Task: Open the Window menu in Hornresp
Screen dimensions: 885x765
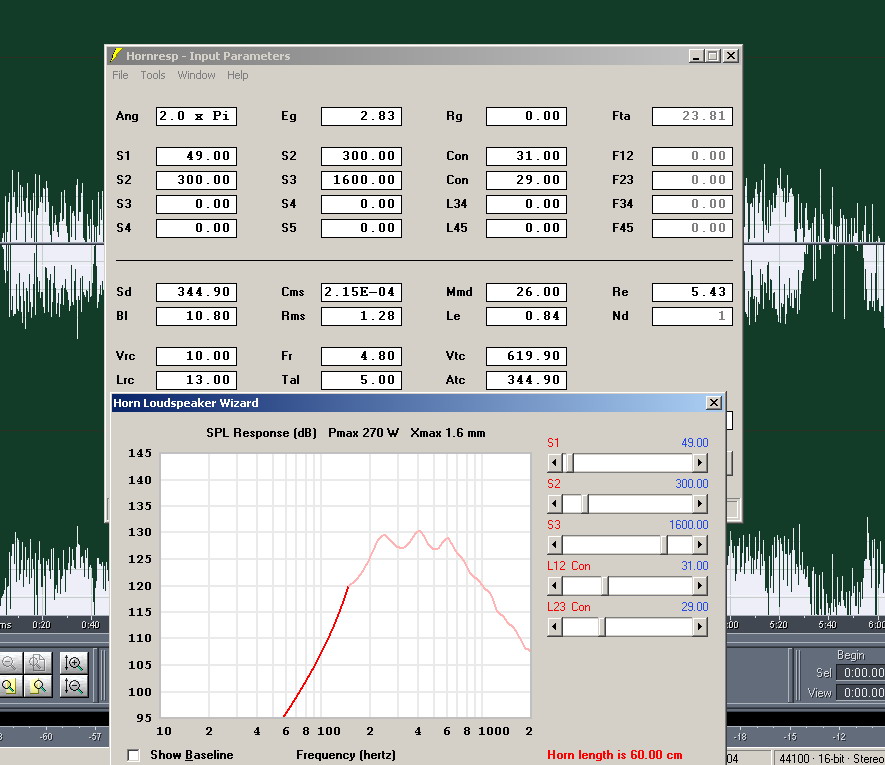Action: [196, 75]
